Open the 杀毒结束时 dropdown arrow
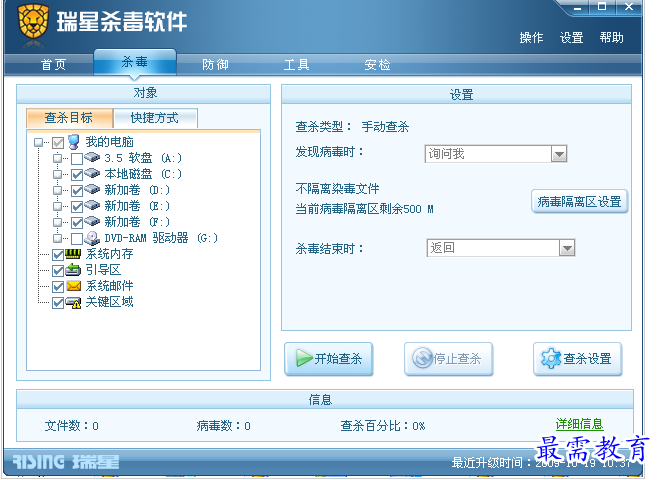Screen dimensions: 658x480 click(x=567, y=248)
